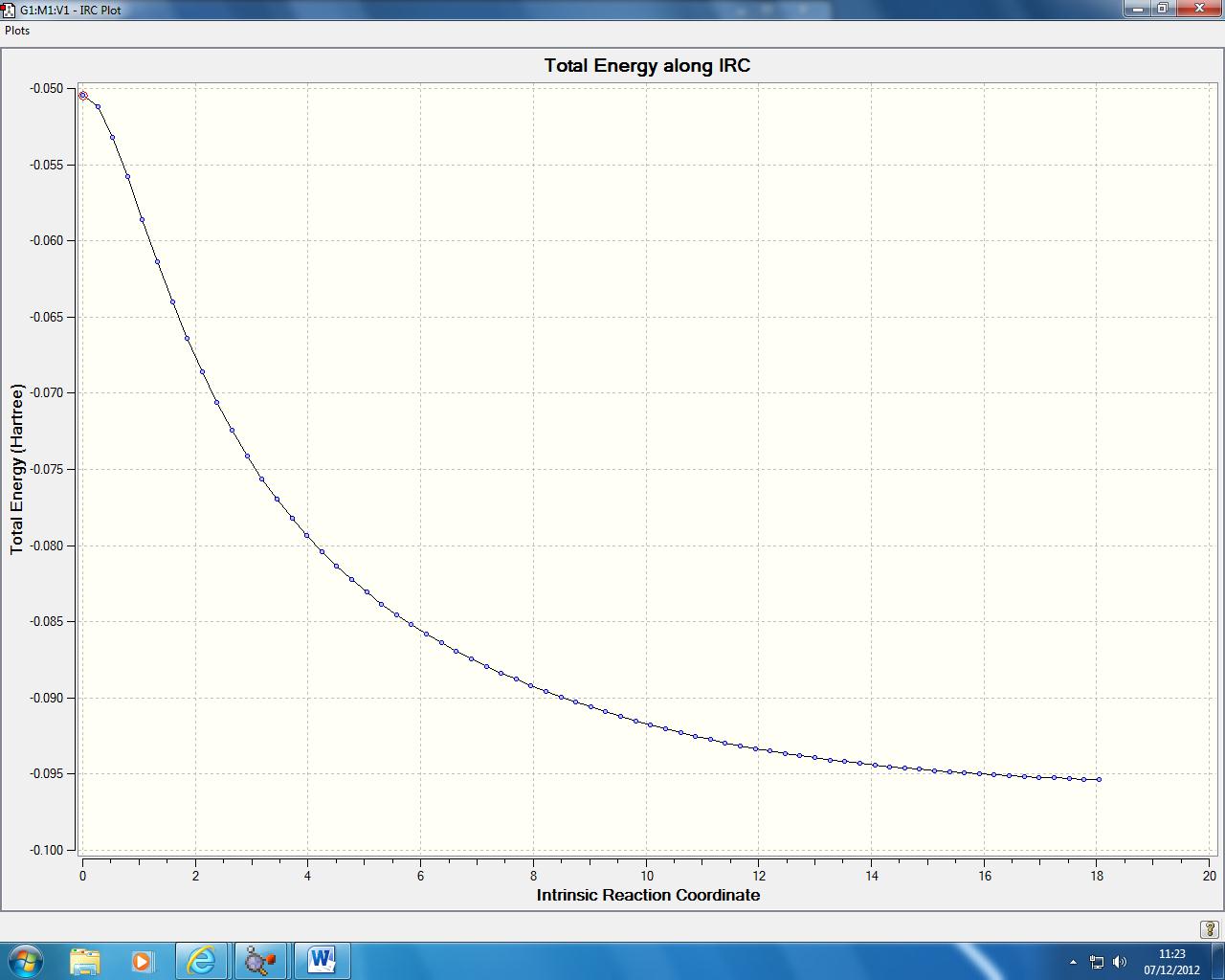Click the y-axis tick label "-0.085"
Screen dimensions: 1225x980
(x=46, y=622)
